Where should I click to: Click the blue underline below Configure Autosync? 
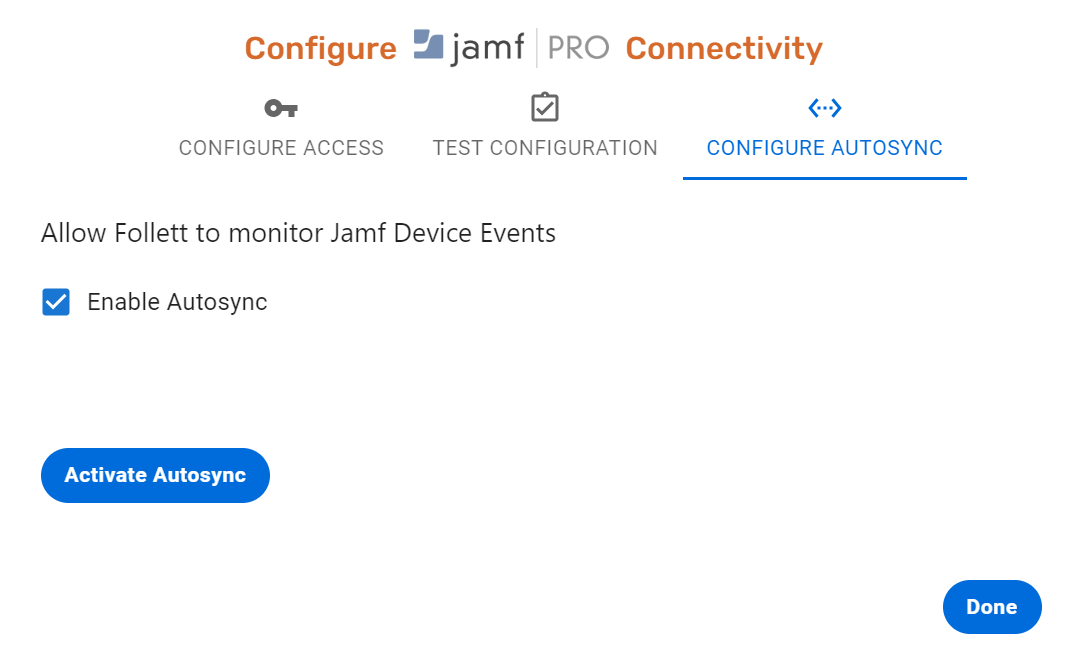[824, 178]
